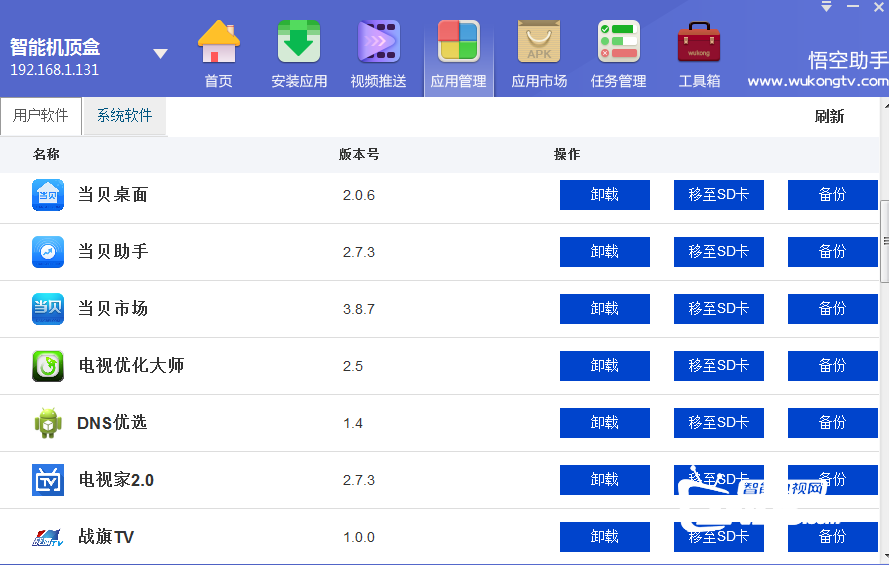Click the 当贝助手 app icon
This screenshot has width=889, height=565.
pyautogui.click(x=48, y=252)
